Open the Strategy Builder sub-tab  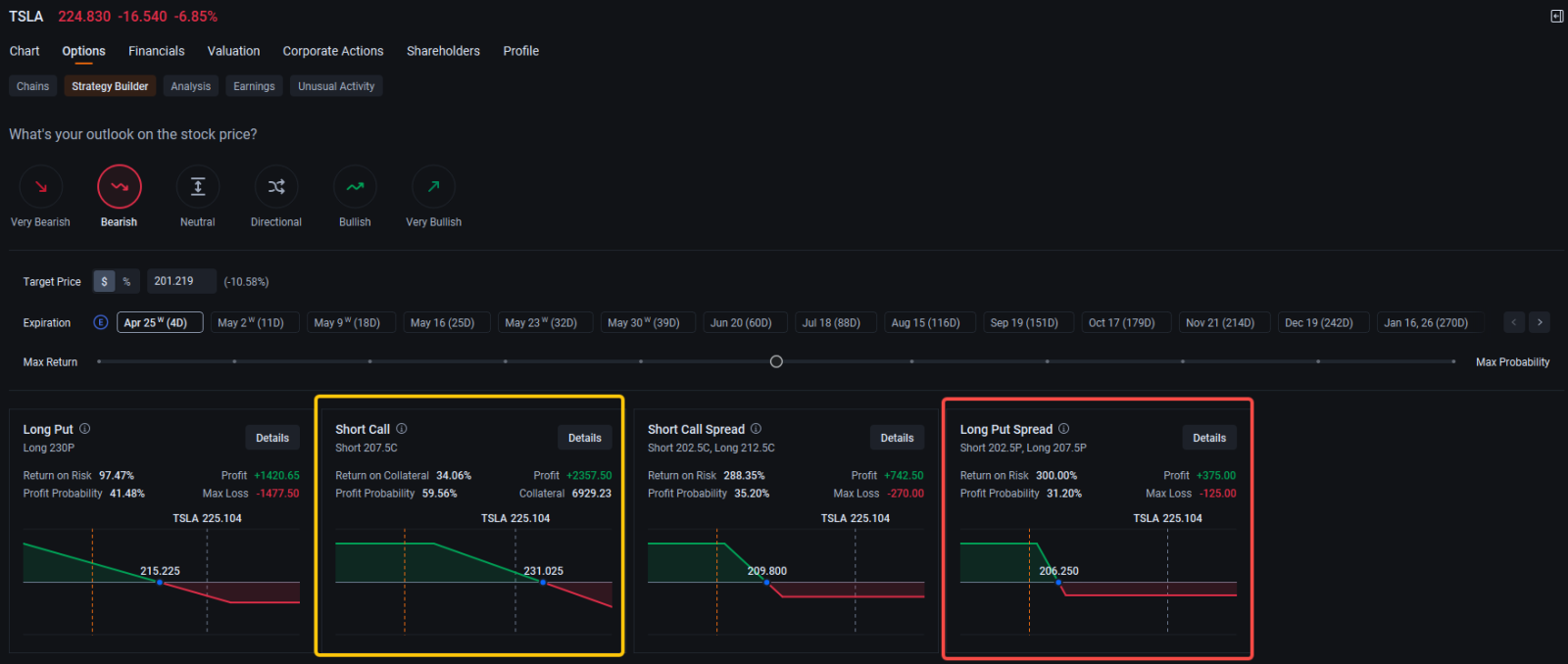coord(110,86)
